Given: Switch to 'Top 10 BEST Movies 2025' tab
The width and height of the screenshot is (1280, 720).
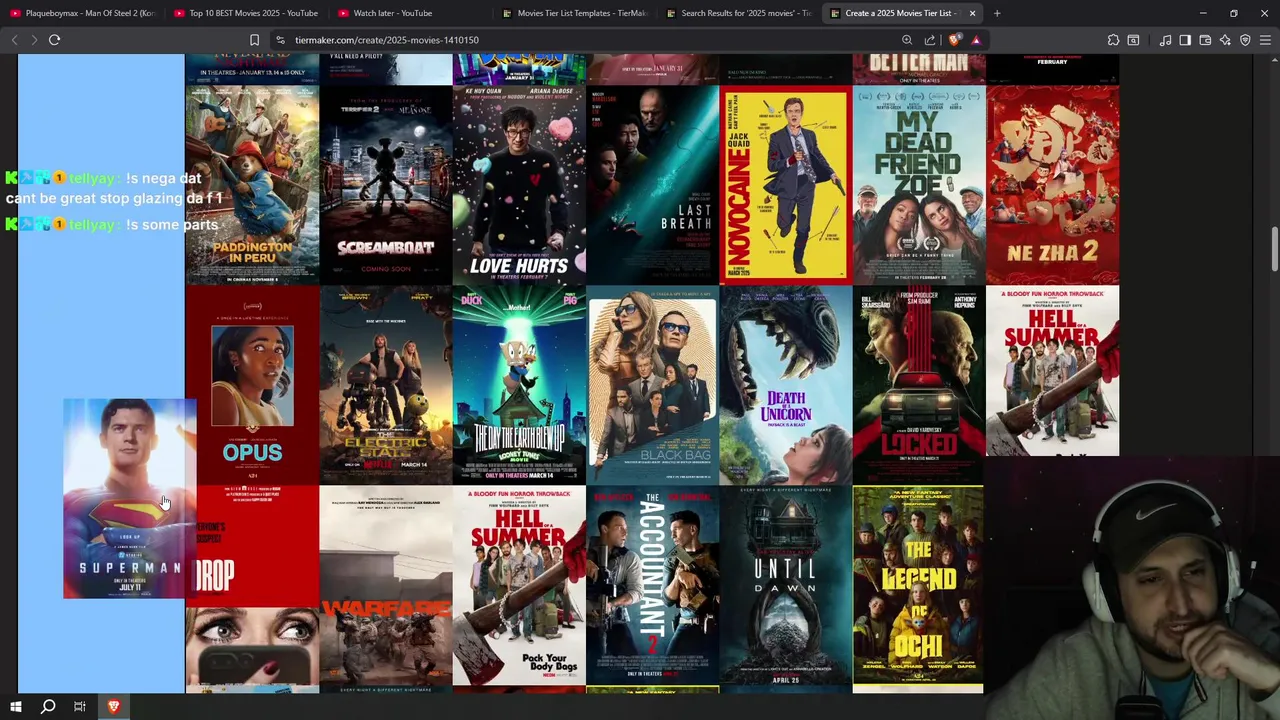Looking at the screenshot, I should click(246, 13).
